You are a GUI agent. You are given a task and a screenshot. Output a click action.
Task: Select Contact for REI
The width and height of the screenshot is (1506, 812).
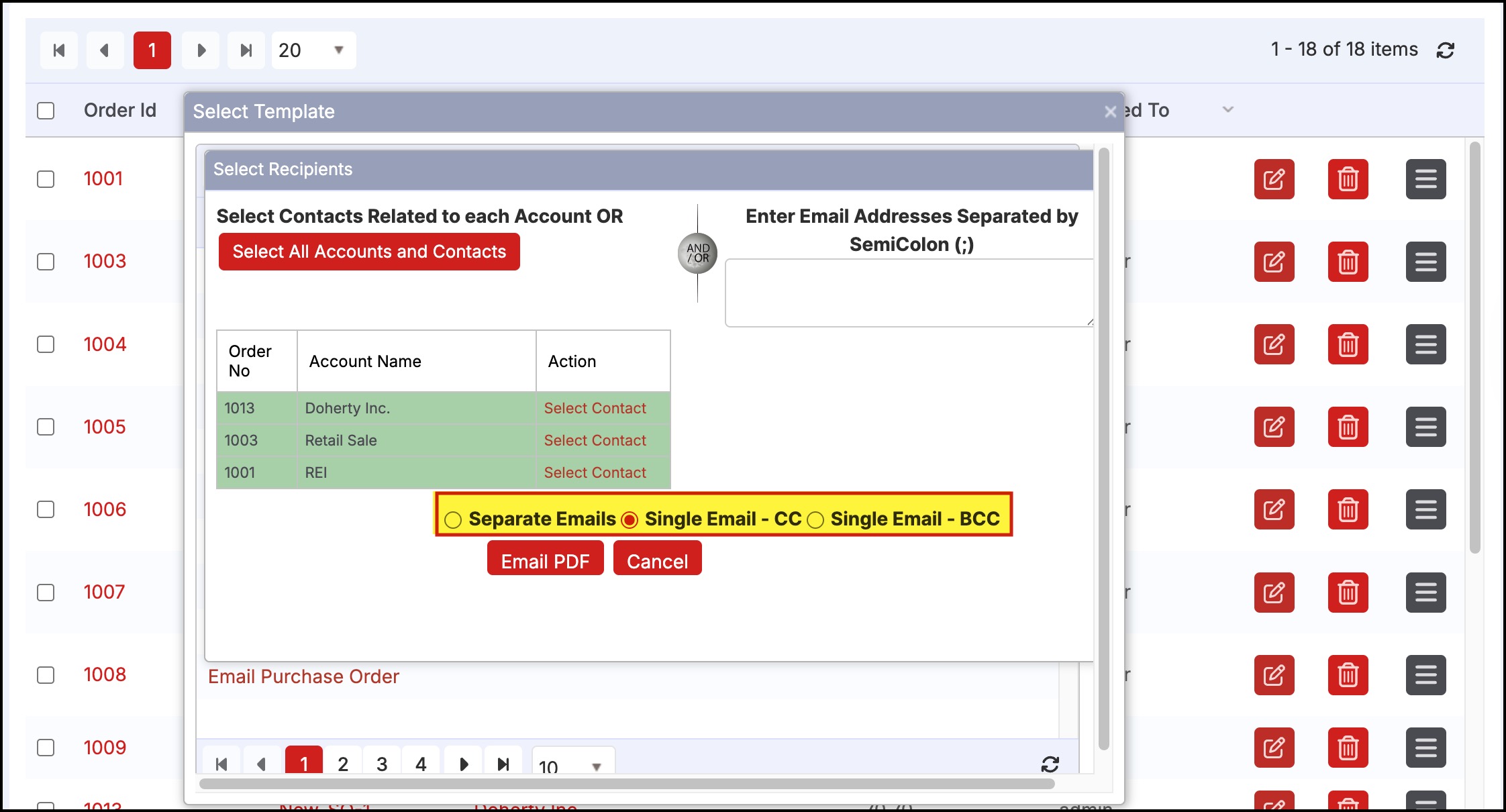pyautogui.click(x=595, y=472)
